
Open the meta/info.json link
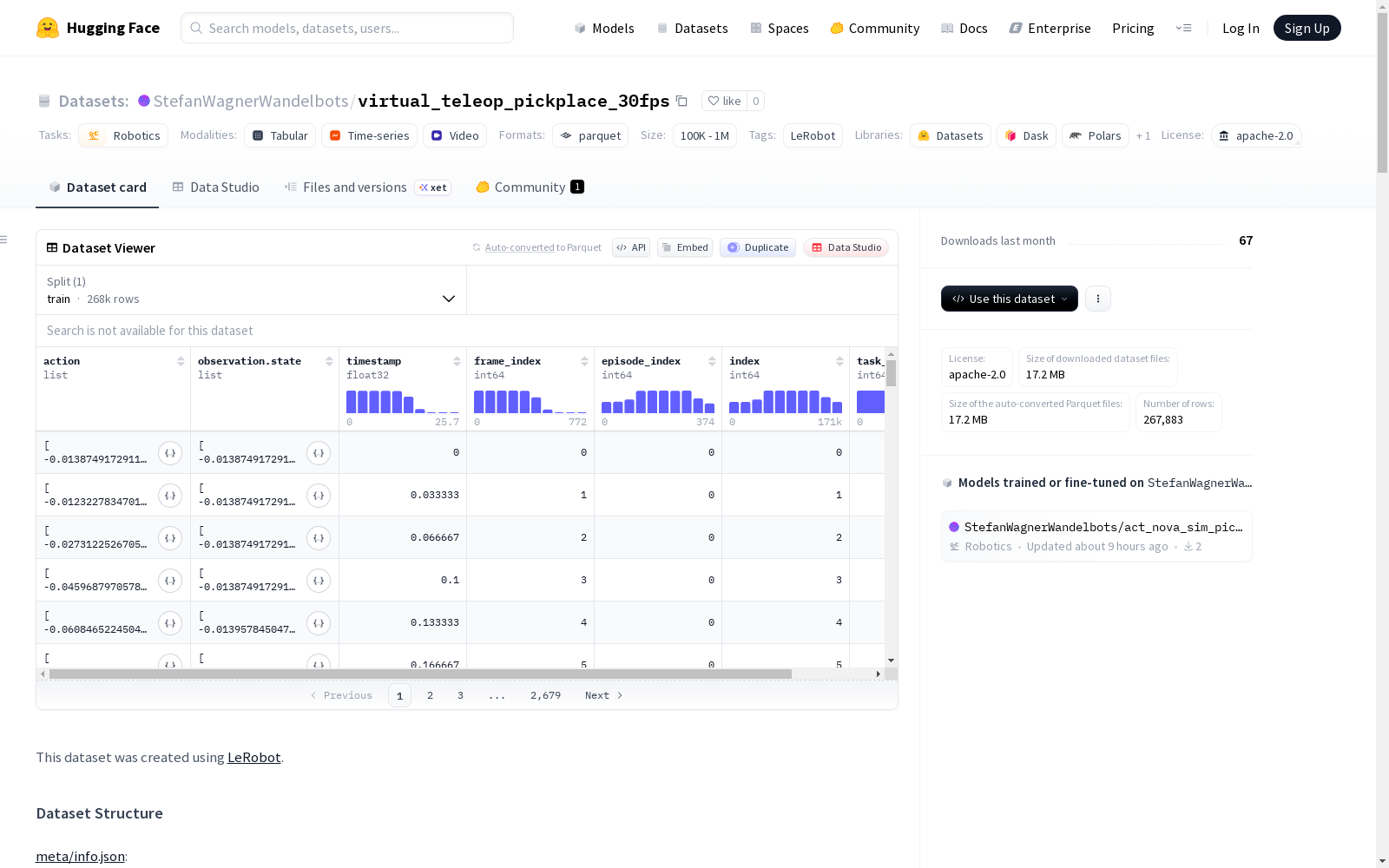click(x=80, y=857)
